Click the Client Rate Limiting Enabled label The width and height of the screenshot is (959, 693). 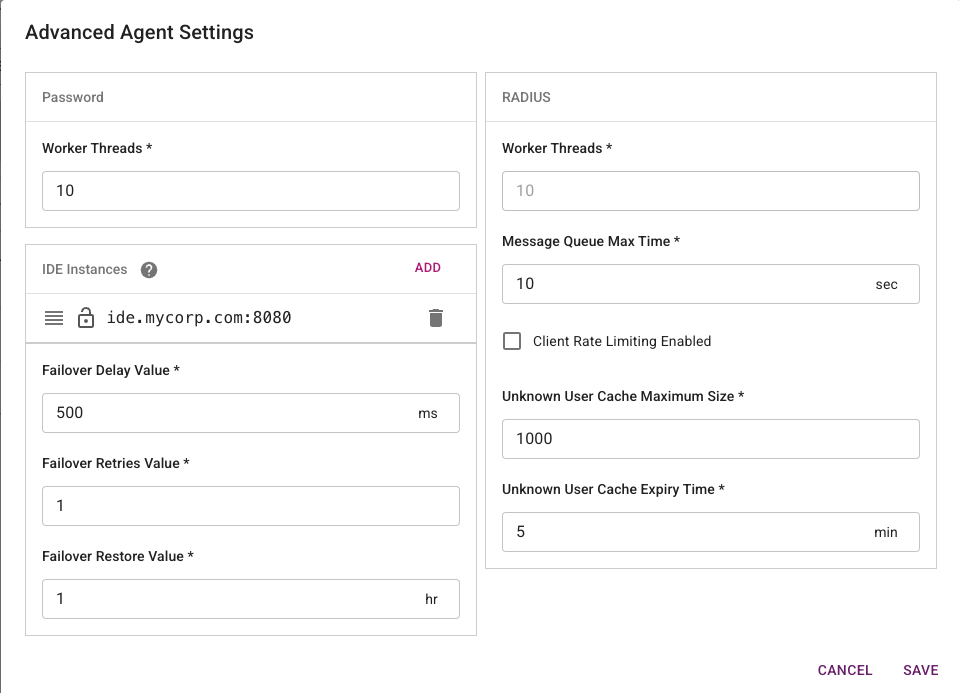coord(622,341)
